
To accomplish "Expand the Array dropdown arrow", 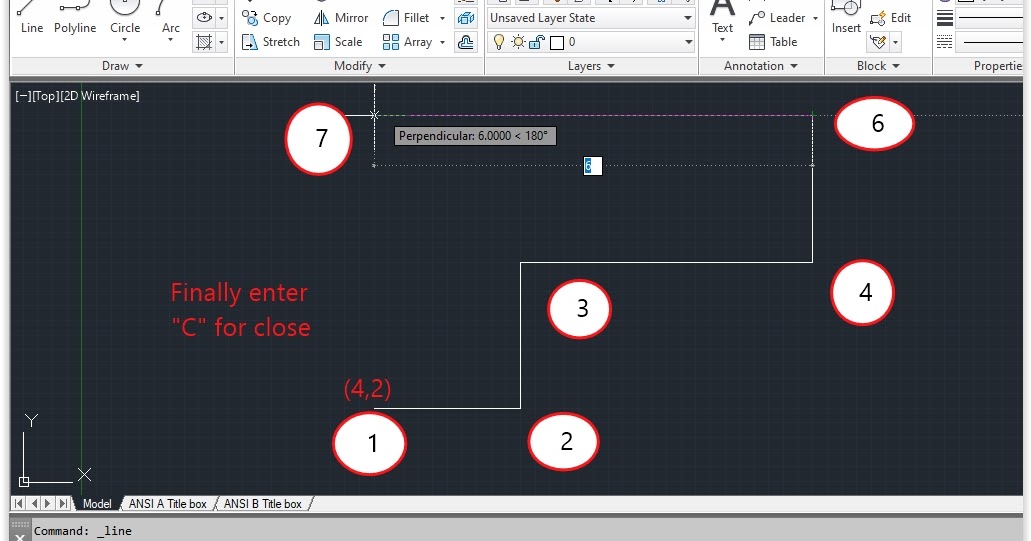I will pyautogui.click(x=442, y=42).
